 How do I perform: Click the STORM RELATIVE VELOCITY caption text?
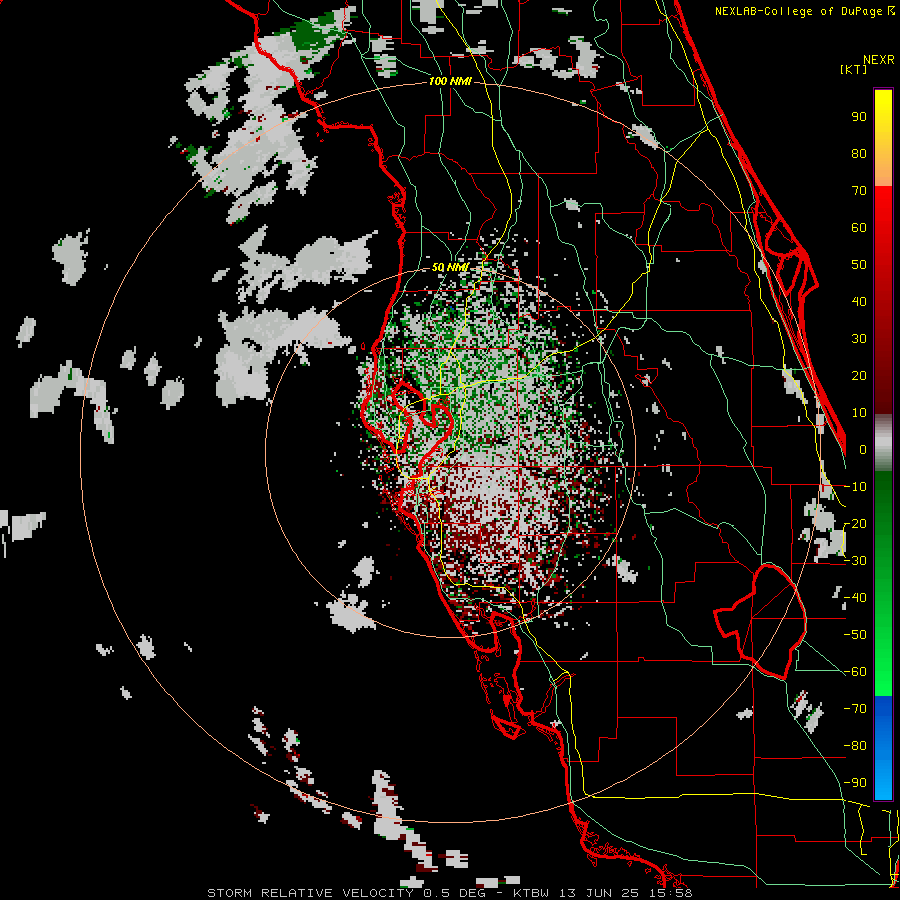[x=313, y=893]
